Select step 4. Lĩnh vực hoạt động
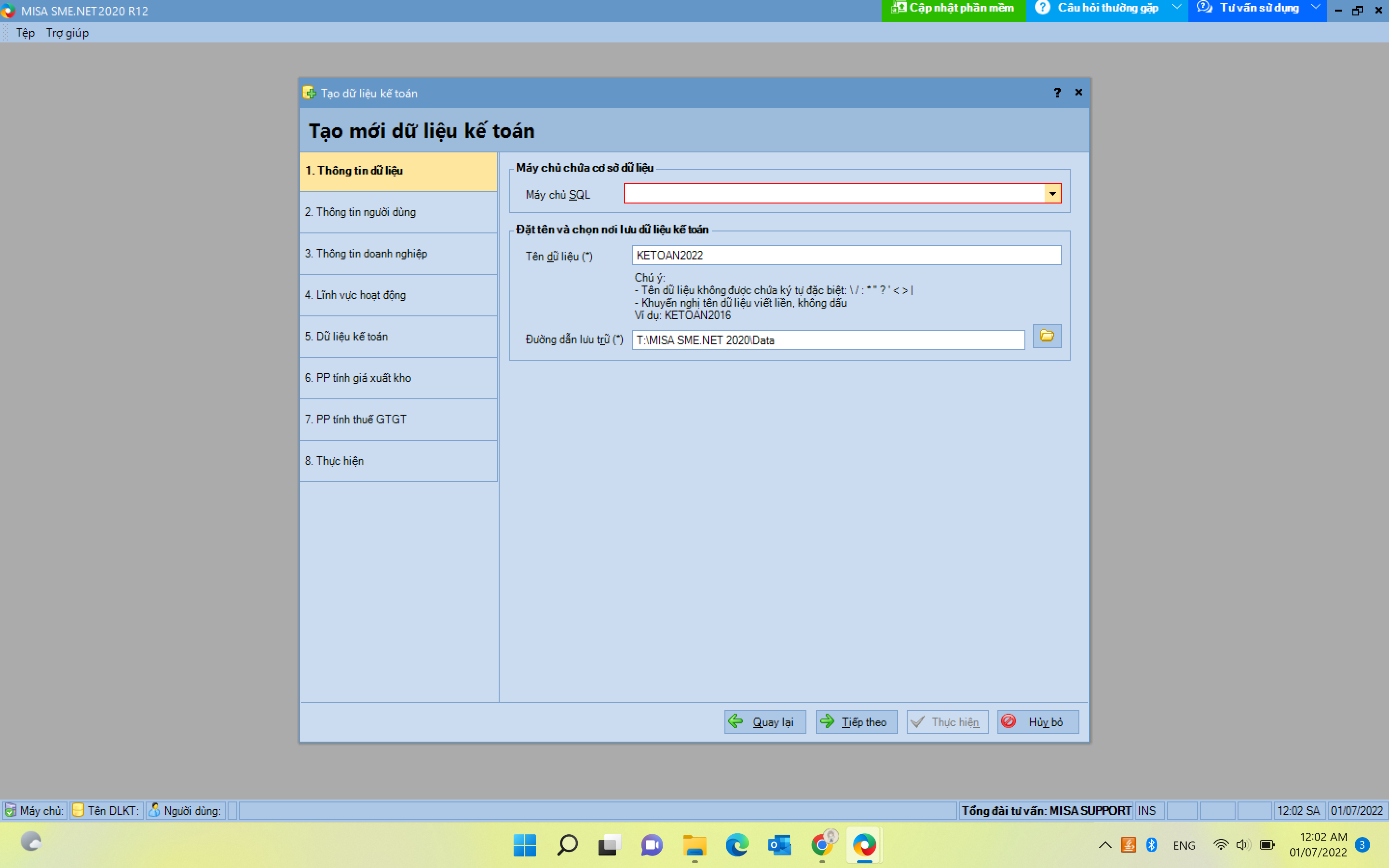This screenshot has height=868, width=1389. pyautogui.click(x=398, y=295)
